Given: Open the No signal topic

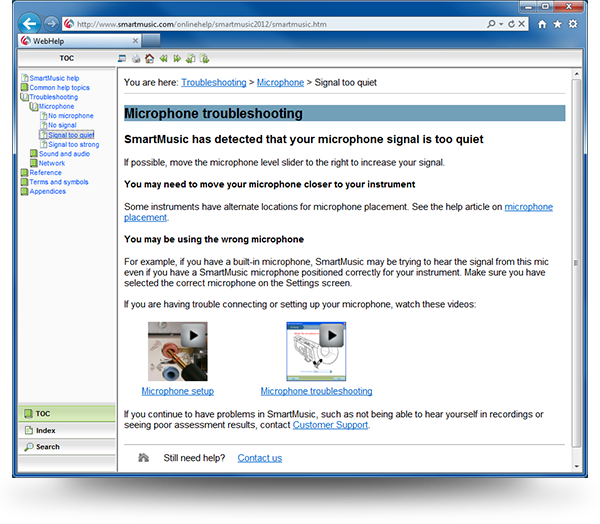Looking at the screenshot, I should tap(62, 125).
